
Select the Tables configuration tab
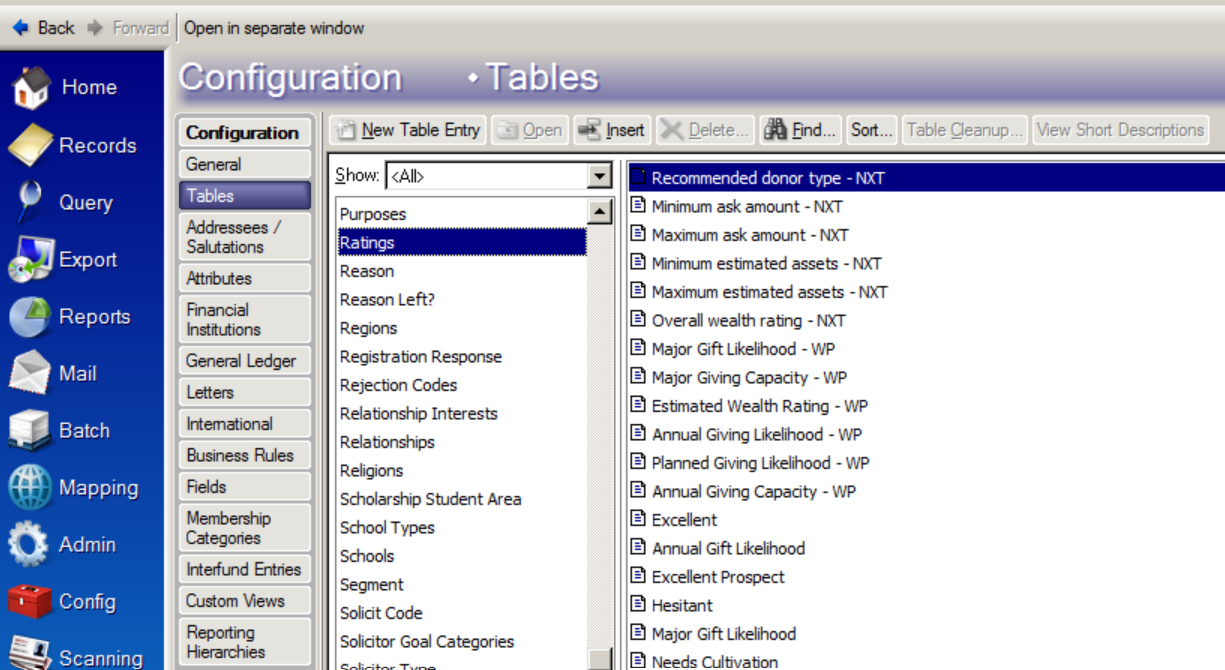pyautogui.click(x=245, y=196)
